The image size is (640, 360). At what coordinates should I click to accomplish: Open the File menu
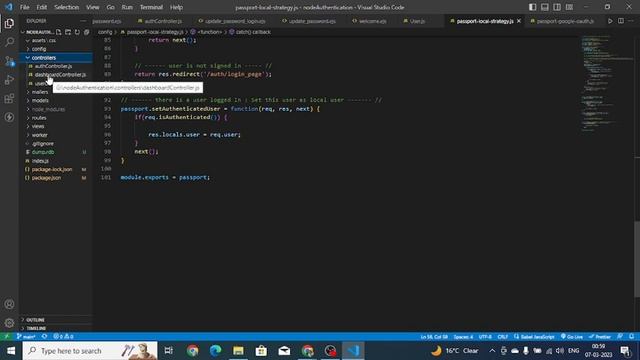(24, 7)
